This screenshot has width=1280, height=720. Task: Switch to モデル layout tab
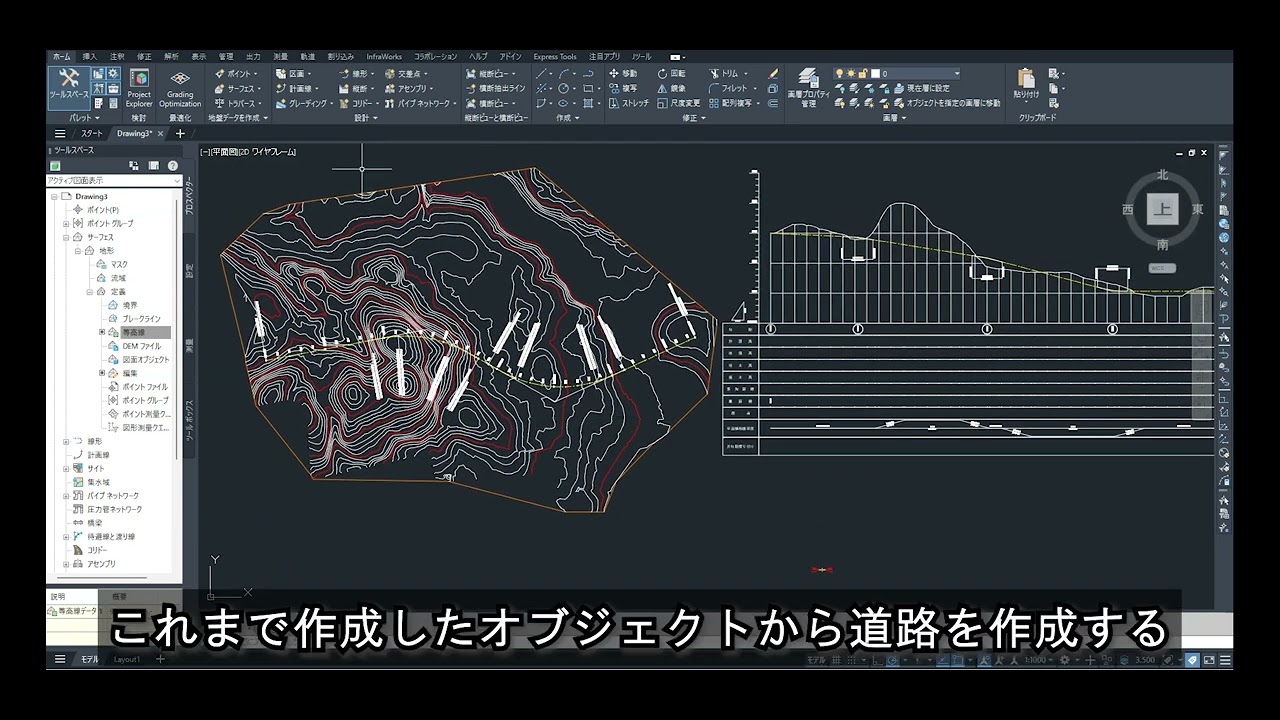tap(90, 660)
